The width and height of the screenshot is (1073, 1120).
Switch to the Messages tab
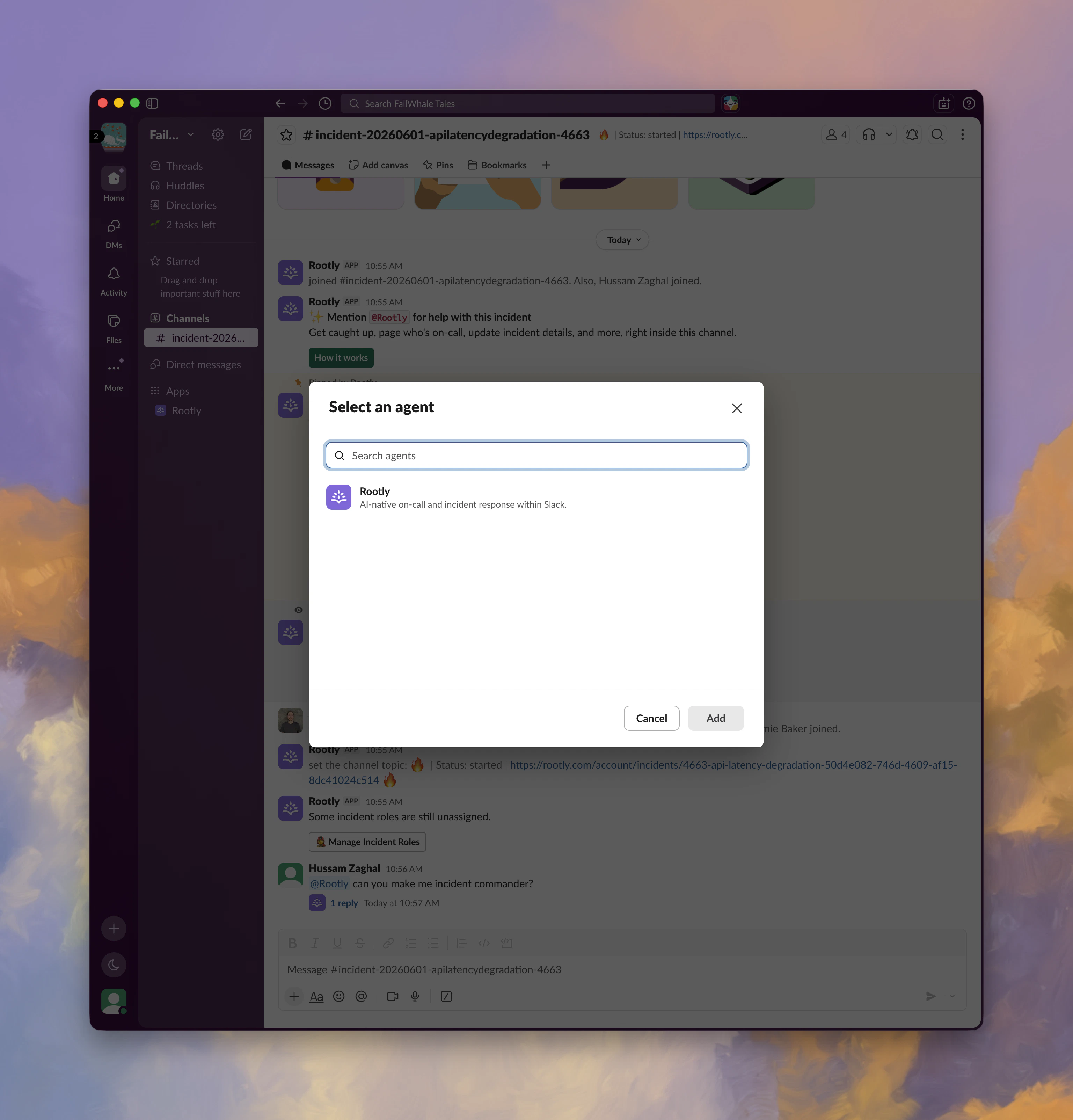308,165
